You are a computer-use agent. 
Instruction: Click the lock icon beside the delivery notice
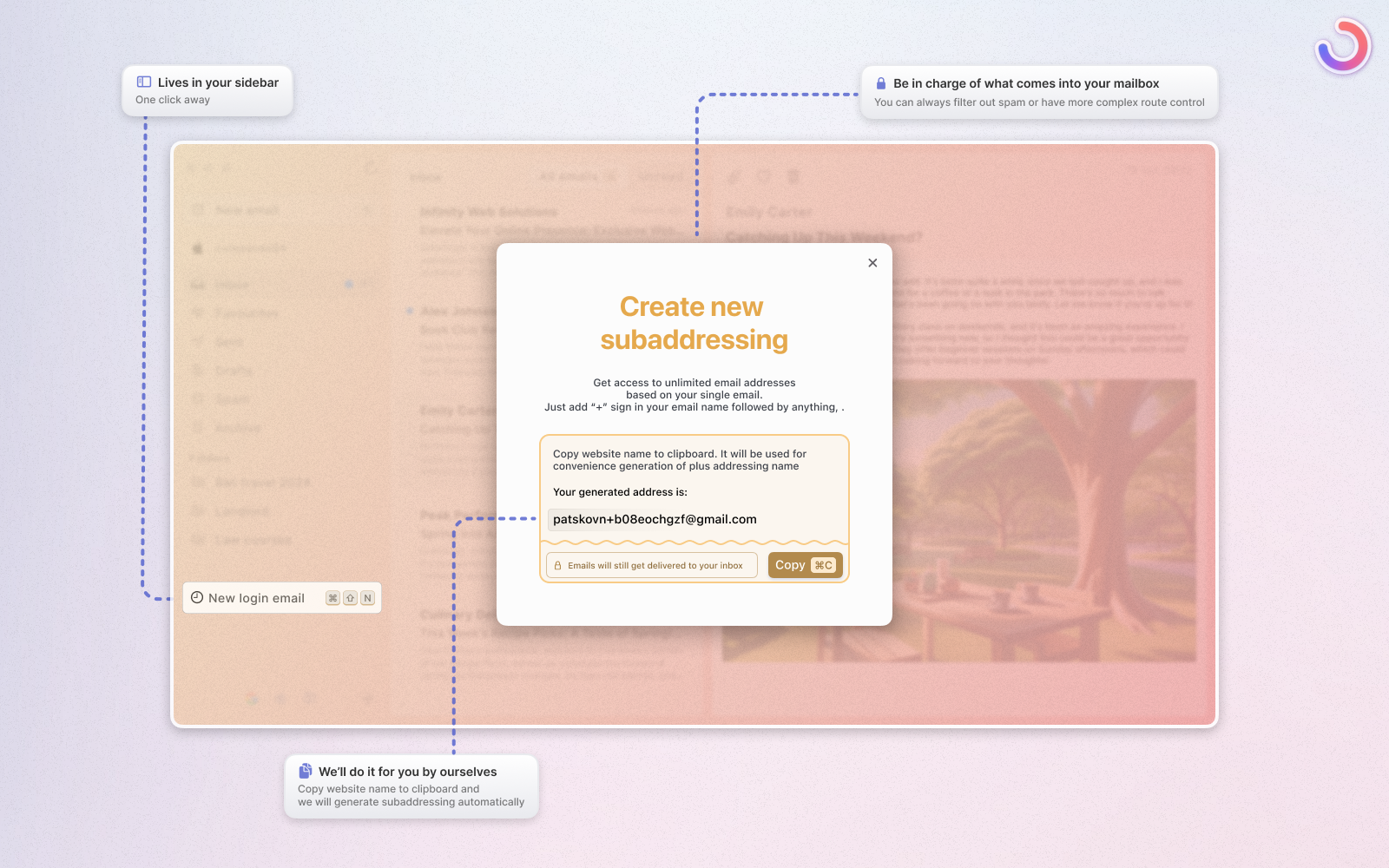point(557,565)
